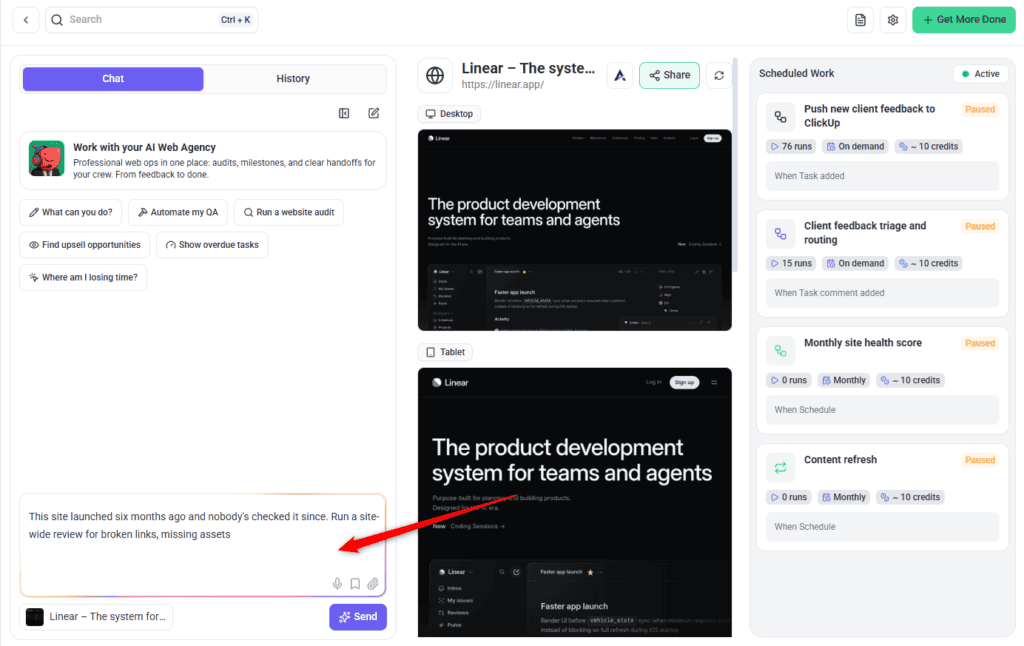The height and width of the screenshot is (646, 1024).
Task: Click Monthly badge on Monthly site health score
Action: [x=844, y=380]
